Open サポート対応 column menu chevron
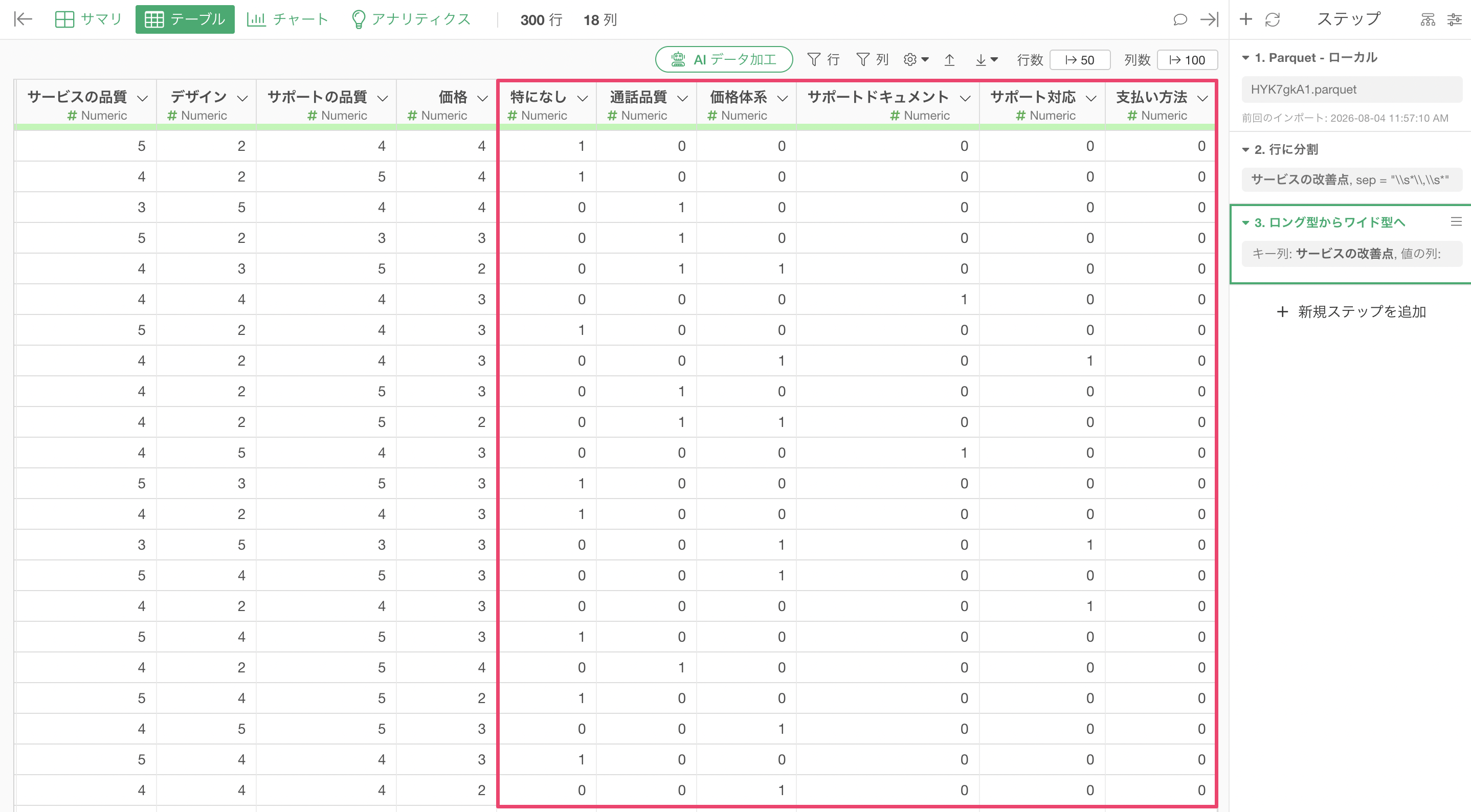The width and height of the screenshot is (1471, 812). (x=1090, y=98)
